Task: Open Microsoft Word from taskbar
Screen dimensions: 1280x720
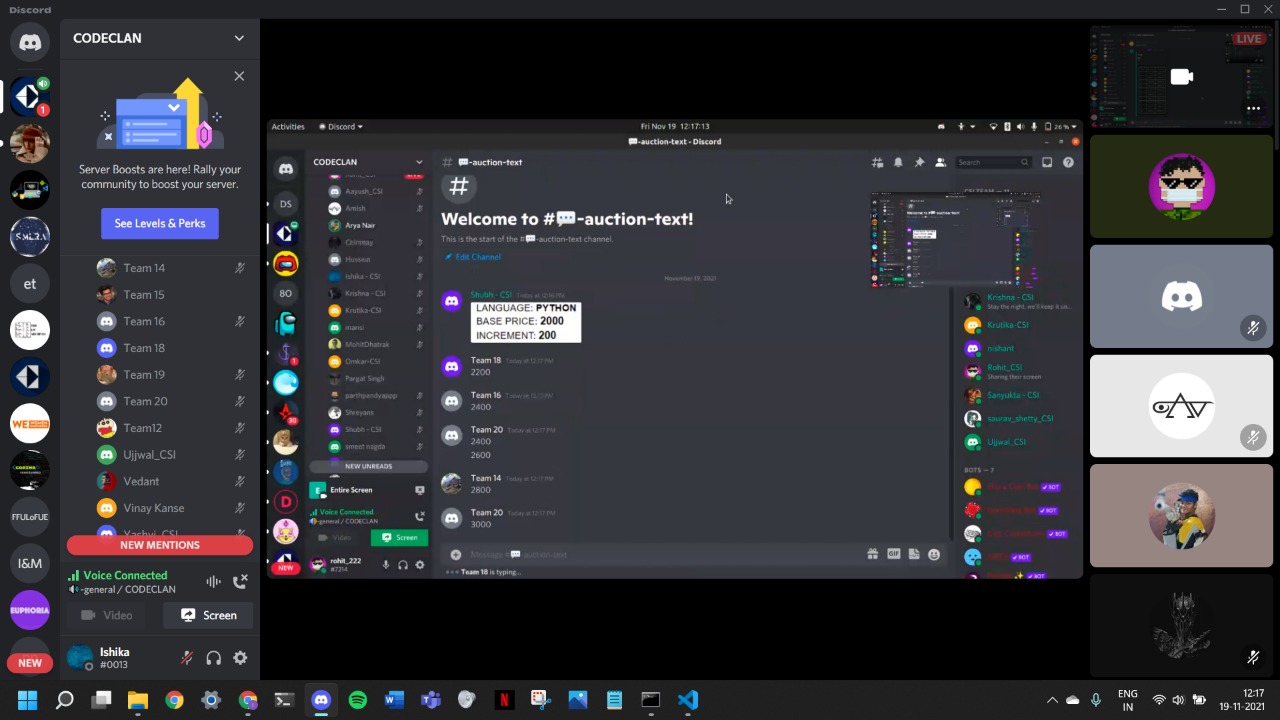Action: pos(394,700)
